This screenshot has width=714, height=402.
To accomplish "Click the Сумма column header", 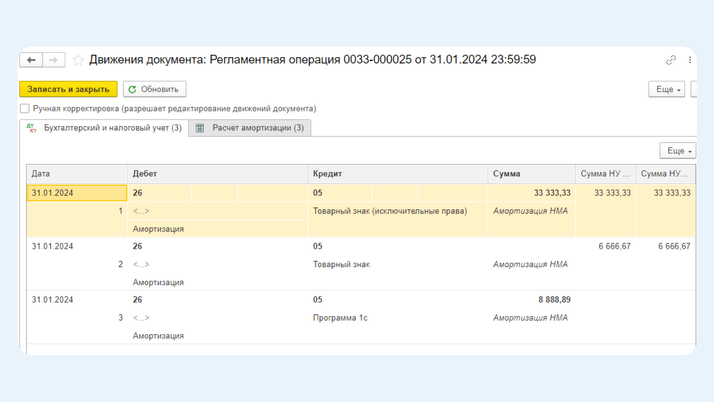I will [531, 174].
